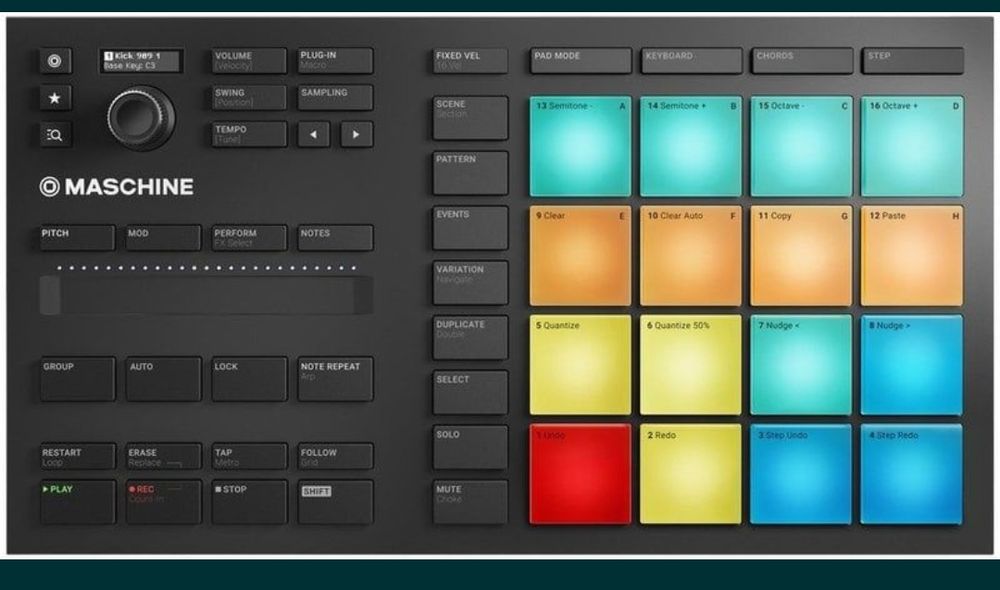Click the SAMPLING button
Viewport: 1000px width, 590px height.
pyautogui.click(x=335, y=98)
